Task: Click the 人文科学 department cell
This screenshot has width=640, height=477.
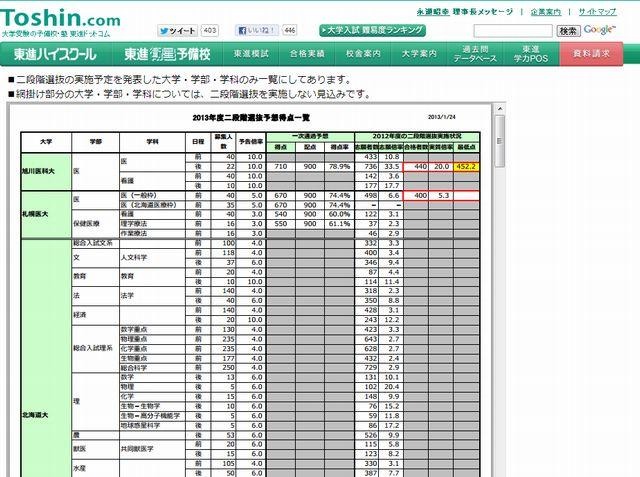Action: [x=152, y=258]
